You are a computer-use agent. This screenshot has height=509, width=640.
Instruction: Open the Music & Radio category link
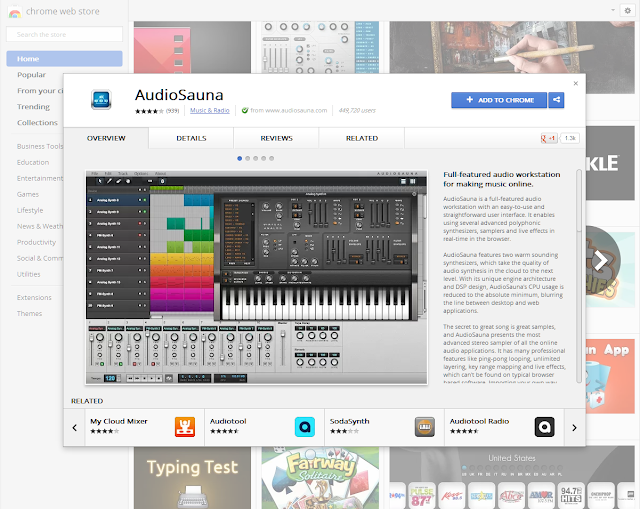tap(210, 111)
